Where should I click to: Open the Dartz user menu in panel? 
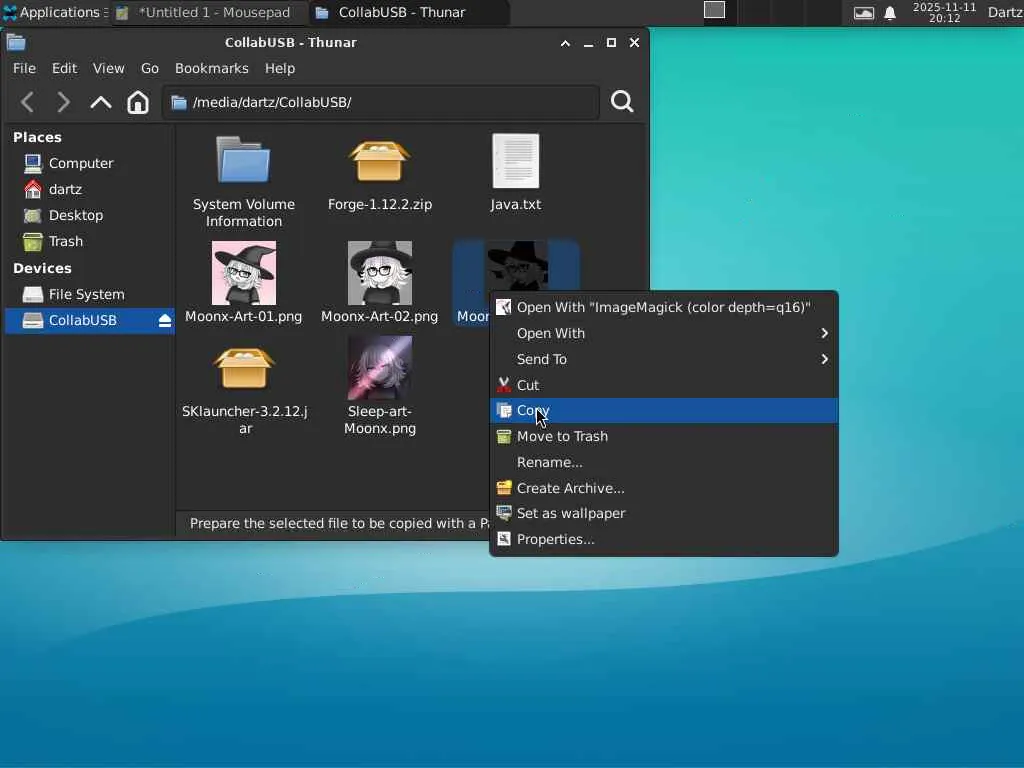click(1005, 12)
